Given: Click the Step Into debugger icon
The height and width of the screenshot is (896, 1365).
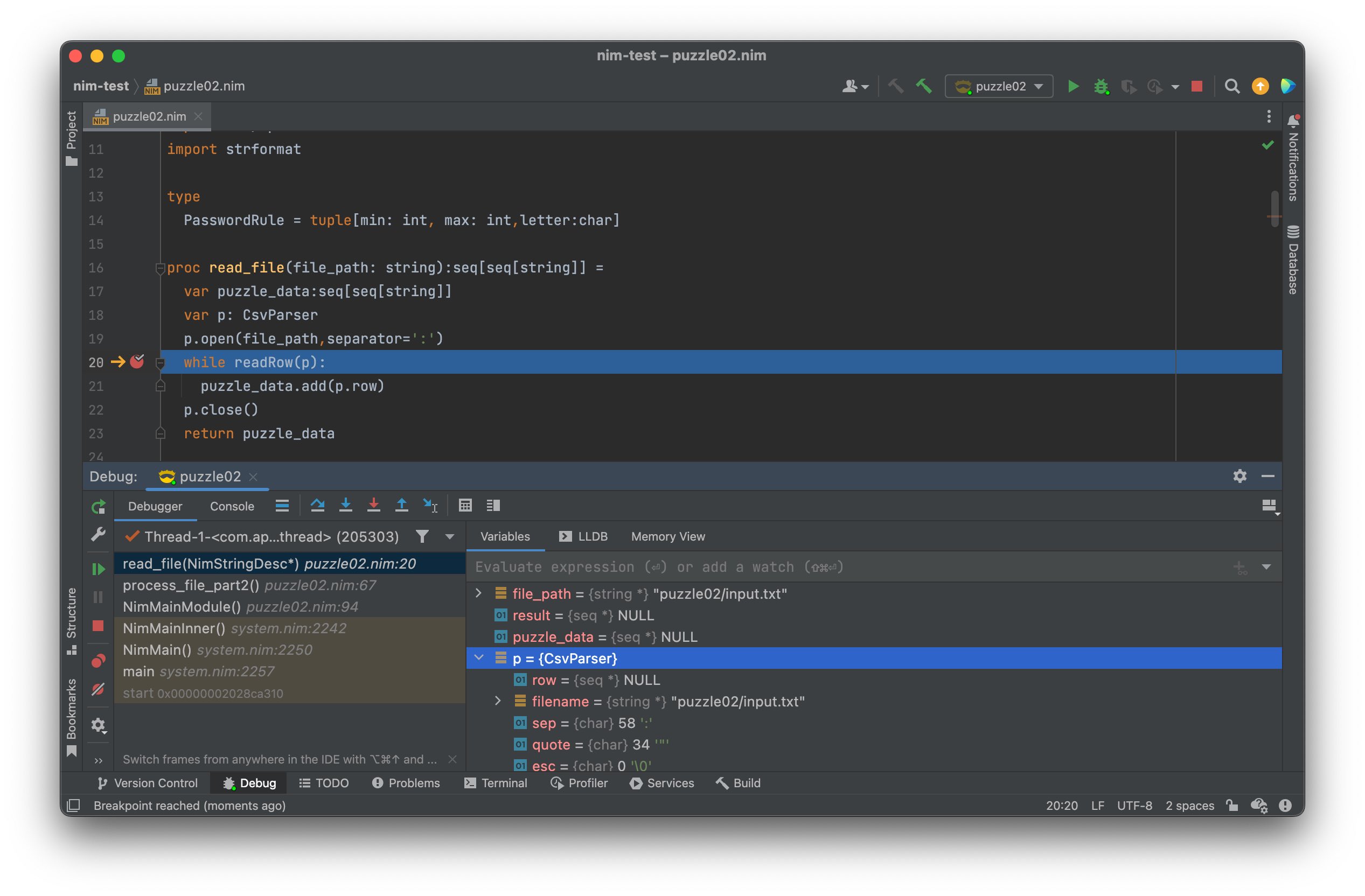Looking at the screenshot, I should pyautogui.click(x=345, y=505).
